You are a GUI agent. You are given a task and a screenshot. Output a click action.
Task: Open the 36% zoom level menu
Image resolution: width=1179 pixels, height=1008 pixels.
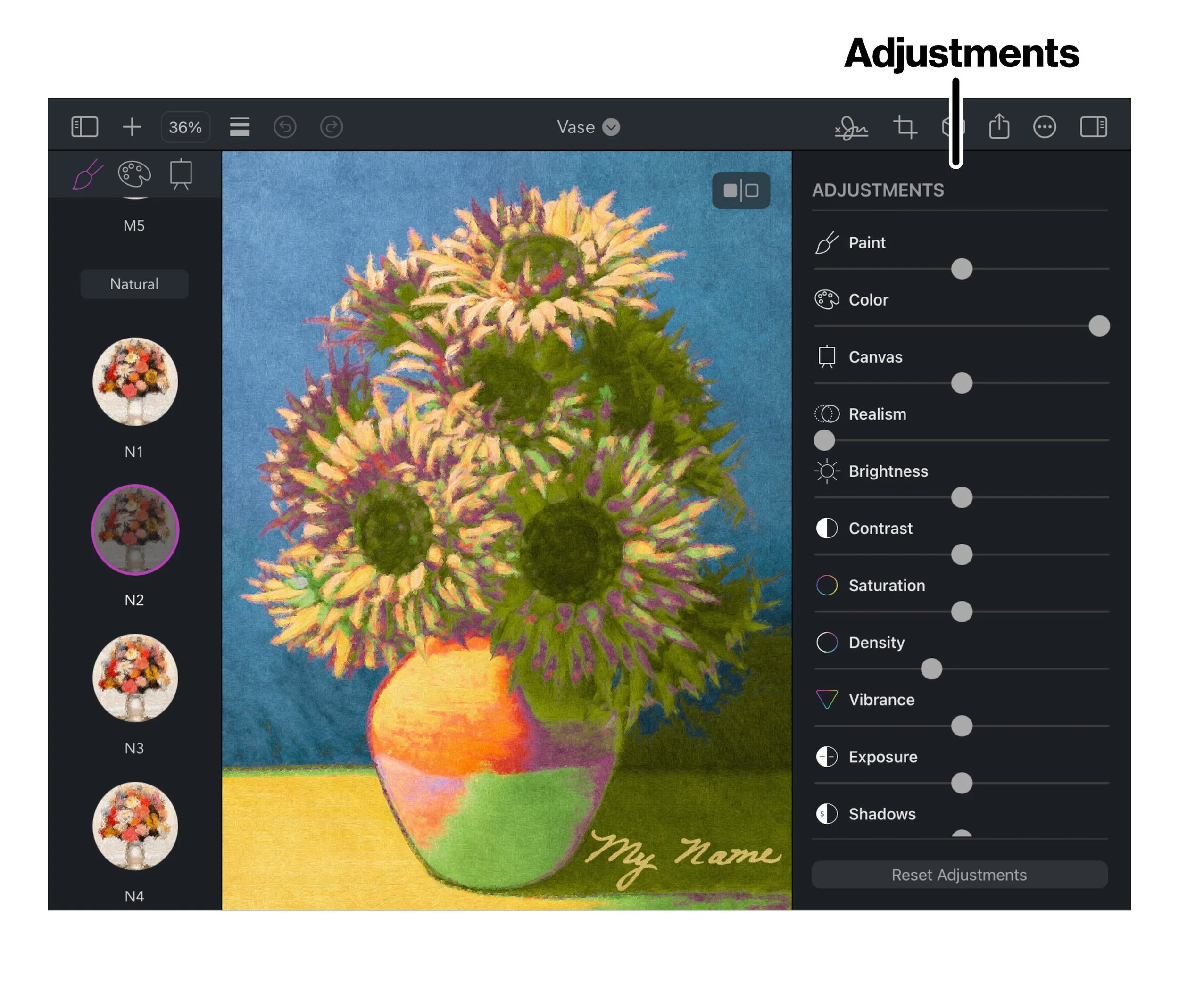click(x=185, y=127)
